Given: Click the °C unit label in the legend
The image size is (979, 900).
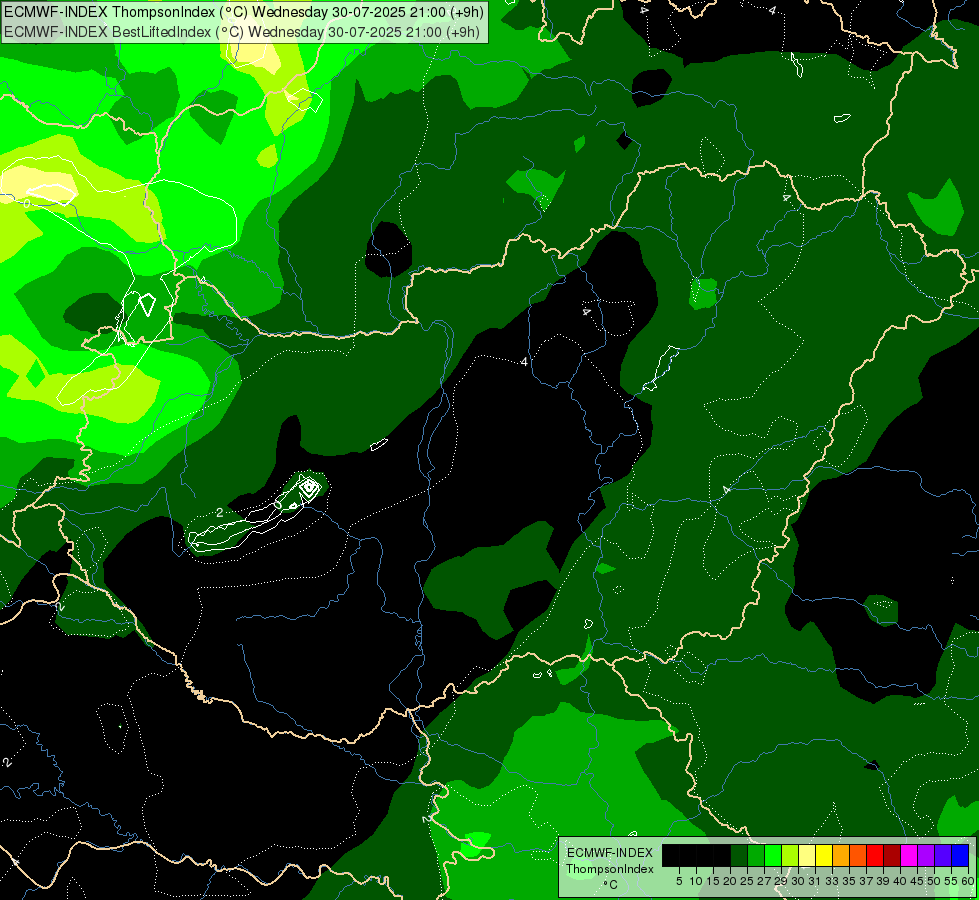Looking at the screenshot, I should [611, 885].
